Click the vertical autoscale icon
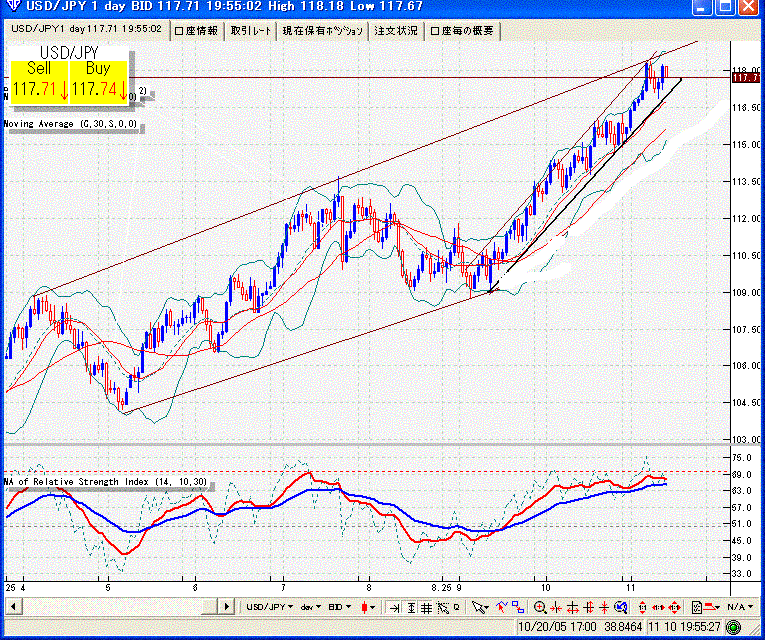The width and height of the screenshot is (767, 642). (x=412, y=607)
